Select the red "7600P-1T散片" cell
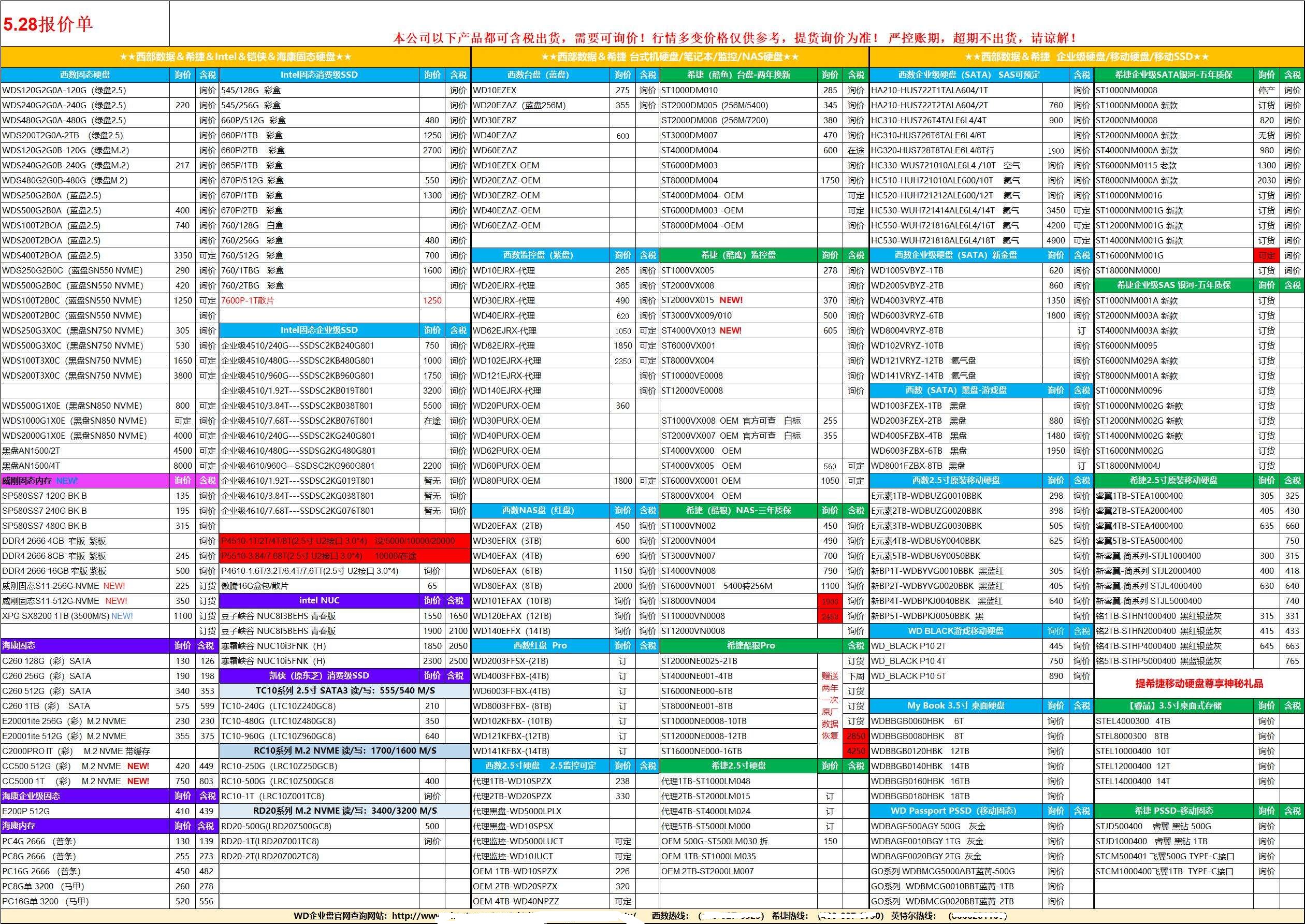 pos(319,300)
